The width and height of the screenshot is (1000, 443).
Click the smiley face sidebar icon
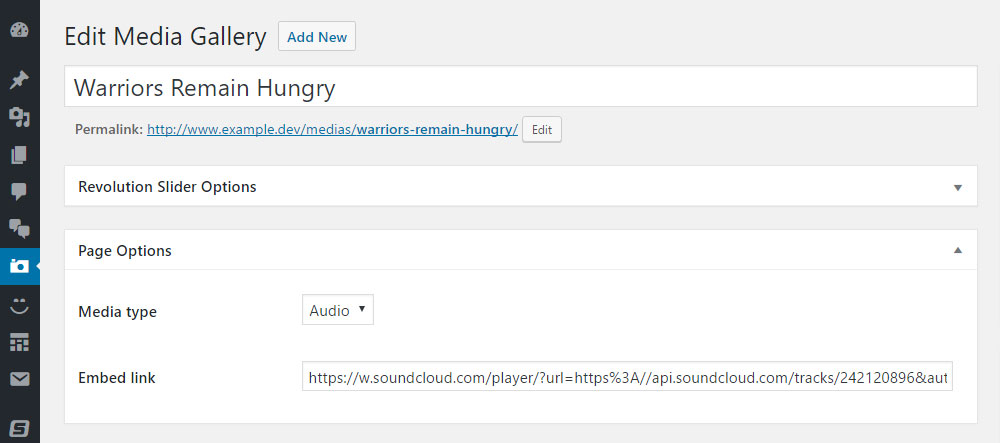point(19,304)
